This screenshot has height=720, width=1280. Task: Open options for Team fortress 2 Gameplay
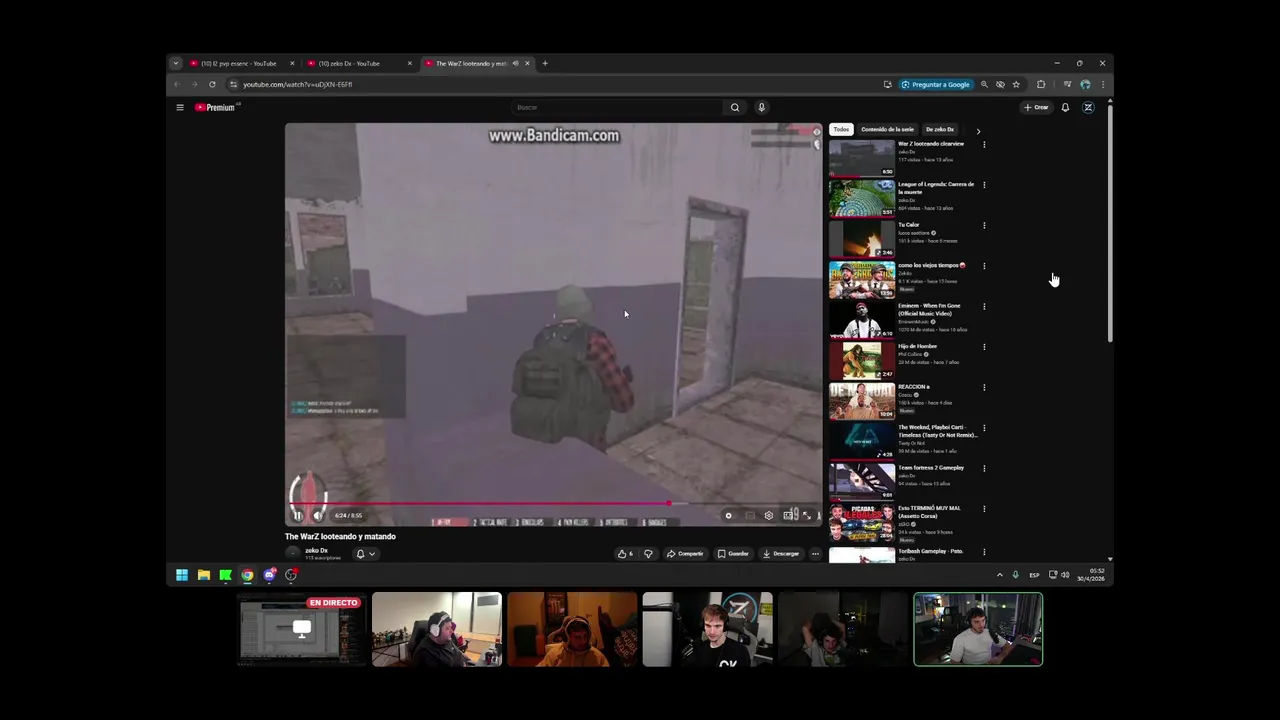(984, 468)
